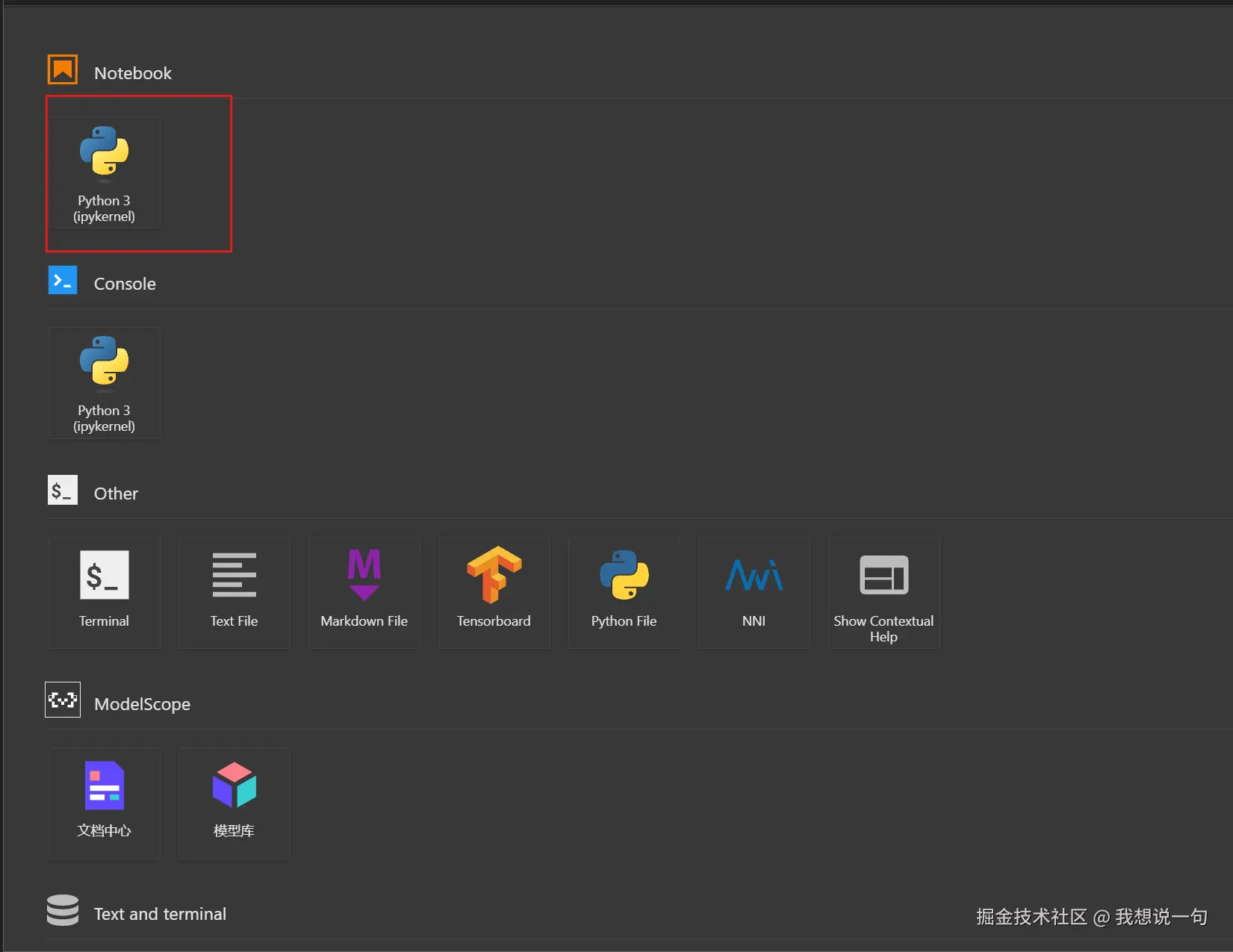1233x952 pixels.
Task: Select the "Notebook" section heading text
Action: click(x=133, y=73)
